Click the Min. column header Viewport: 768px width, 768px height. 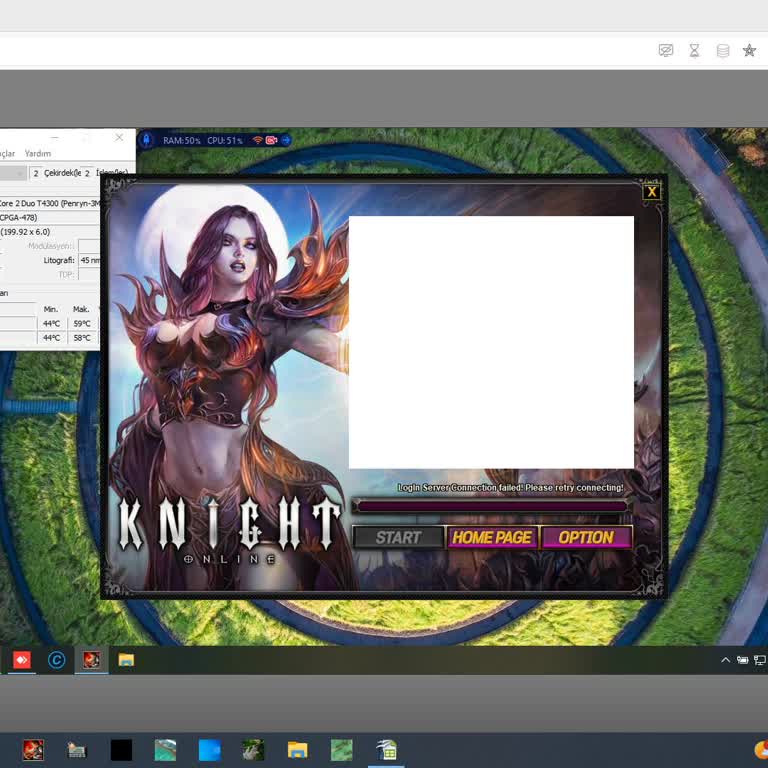(x=51, y=309)
